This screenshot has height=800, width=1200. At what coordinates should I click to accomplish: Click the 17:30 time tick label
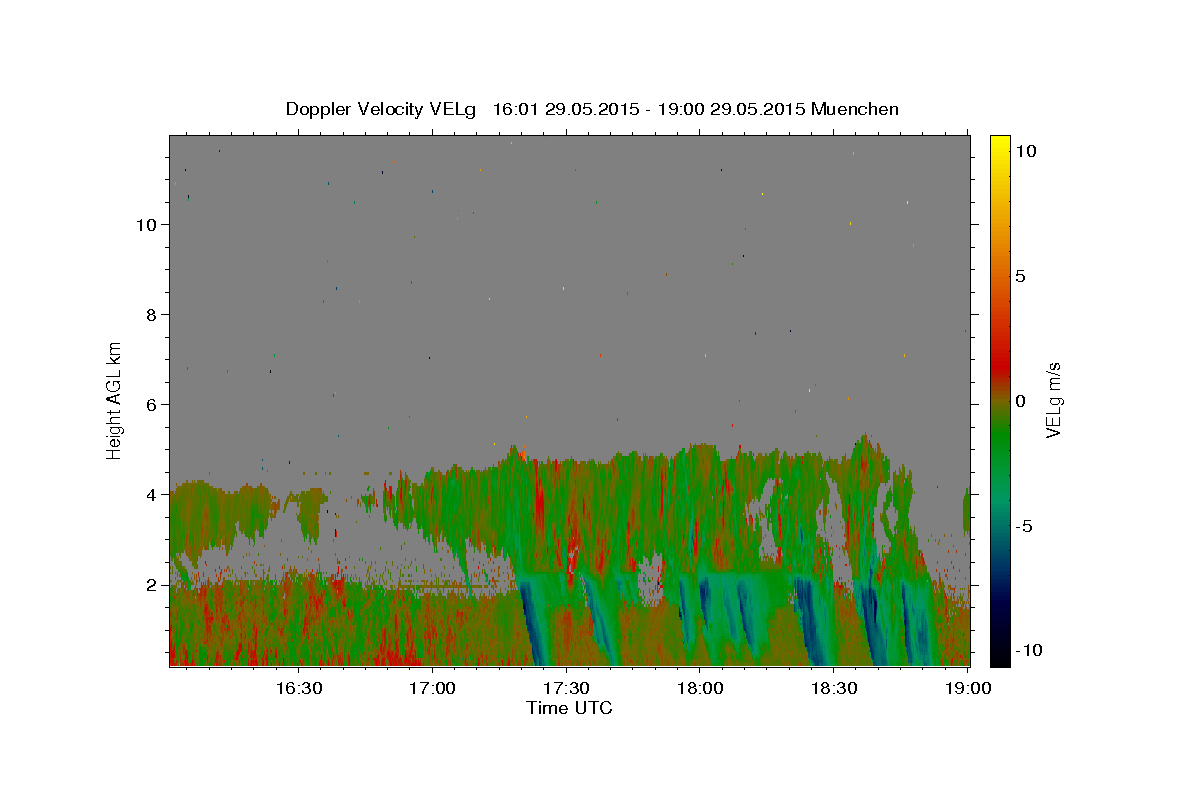pyautogui.click(x=566, y=688)
